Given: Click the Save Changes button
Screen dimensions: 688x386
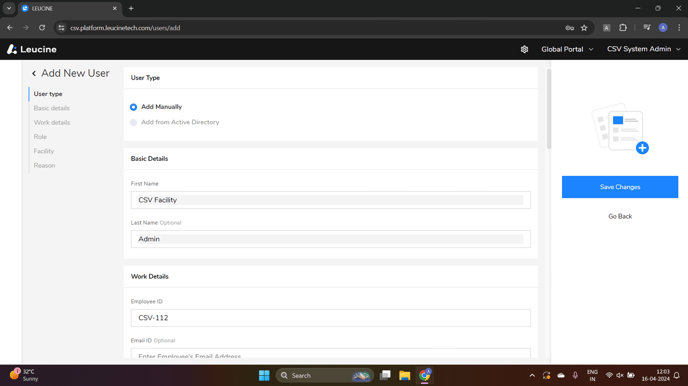Looking at the screenshot, I should pos(620,187).
